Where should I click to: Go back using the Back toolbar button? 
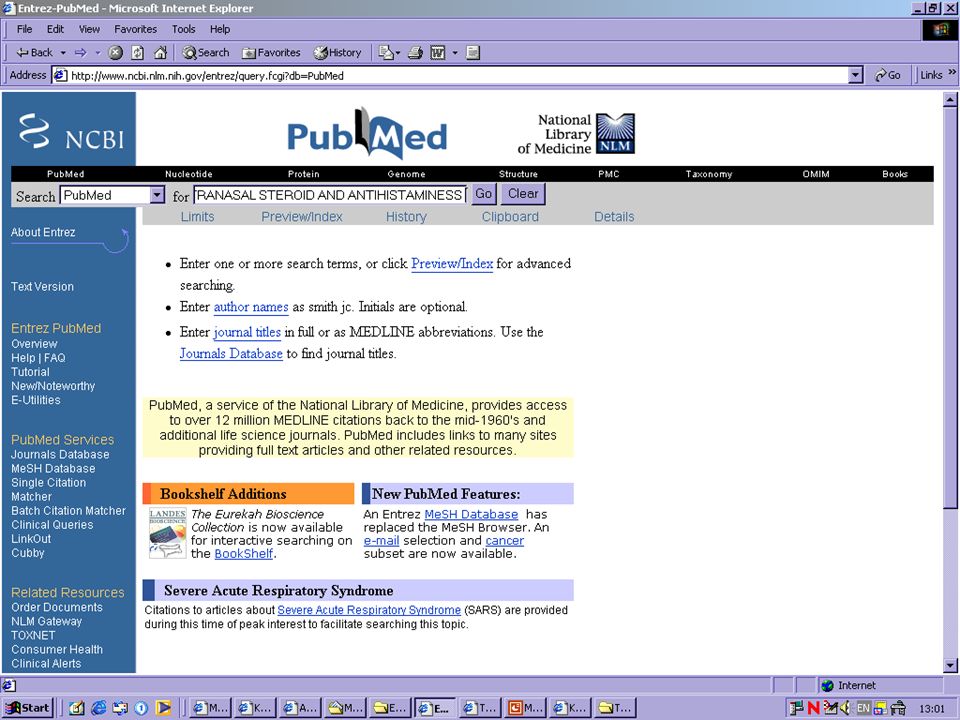(x=34, y=53)
